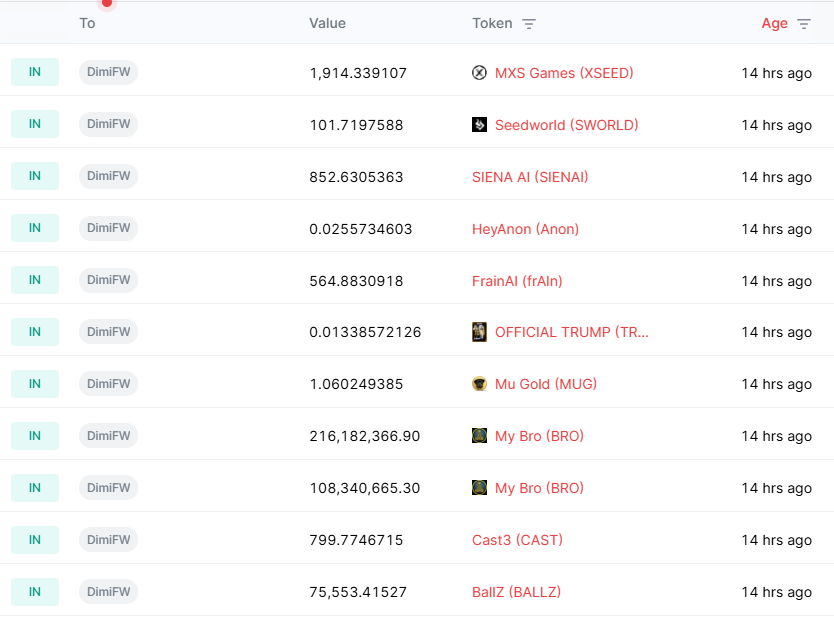Open the FrainAI (frAIn) token link

(x=518, y=281)
